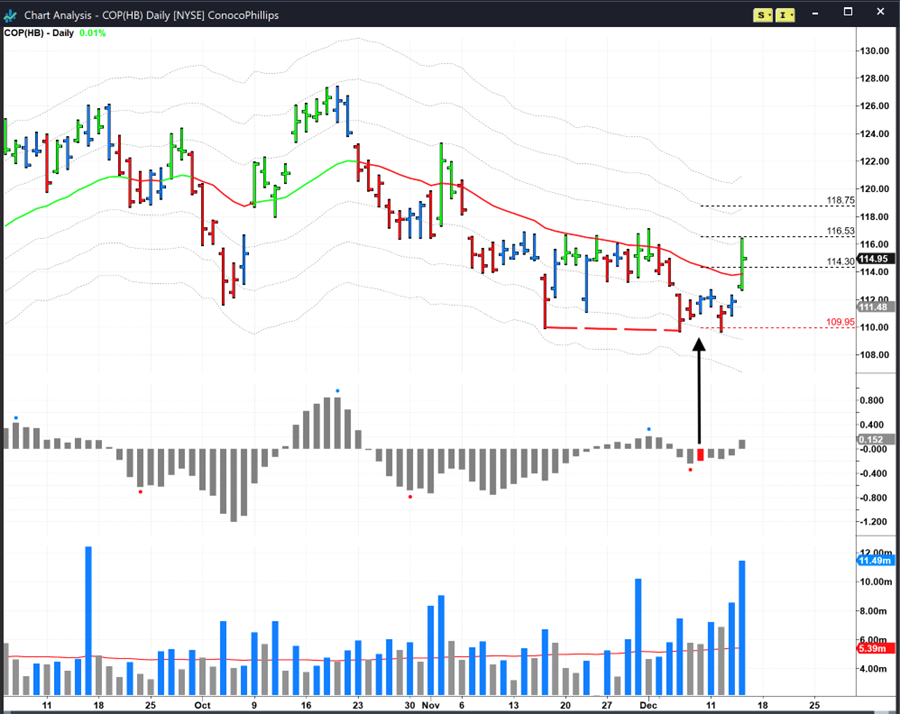Select the 0.152 histogram value tag
The width and height of the screenshot is (900, 714).
pos(870,440)
